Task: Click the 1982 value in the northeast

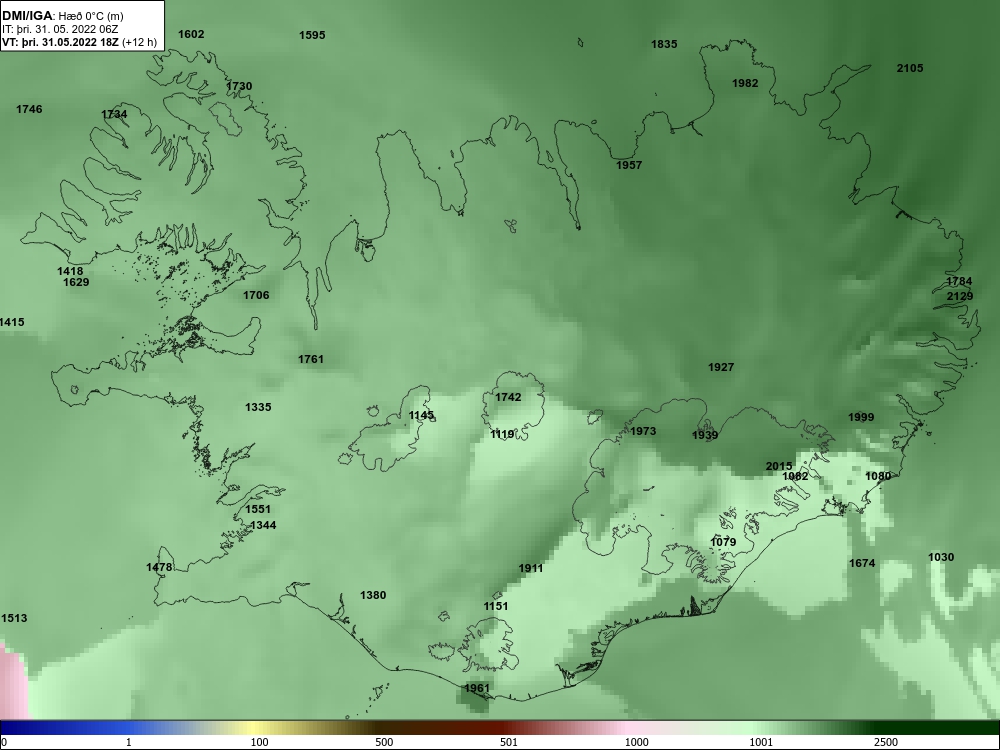Action: 745,83
